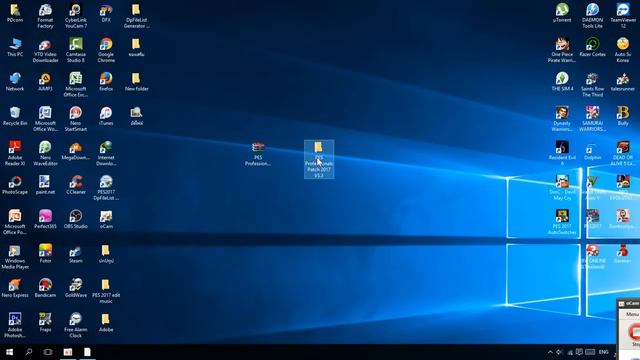Select the Perfect365 icon
The height and width of the screenshot is (360, 640).
coord(45,219)
